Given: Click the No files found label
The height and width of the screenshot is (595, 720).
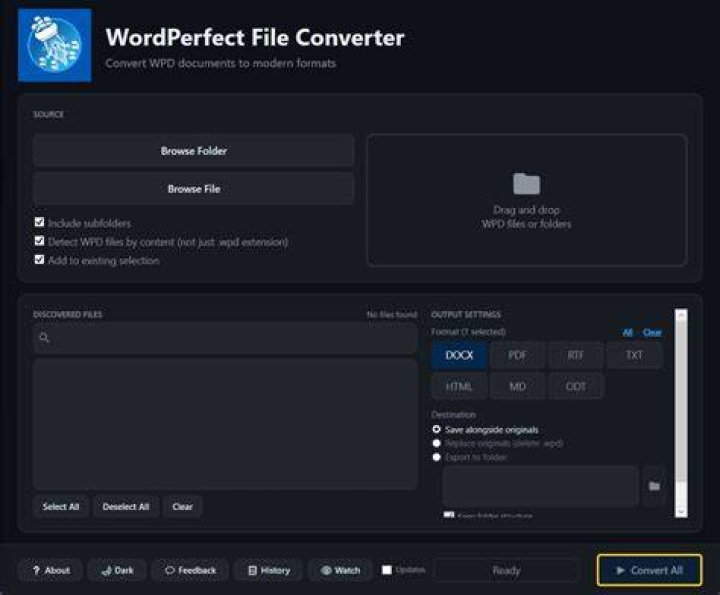Looking at the screenshot, I should click(x=392, y=314).
